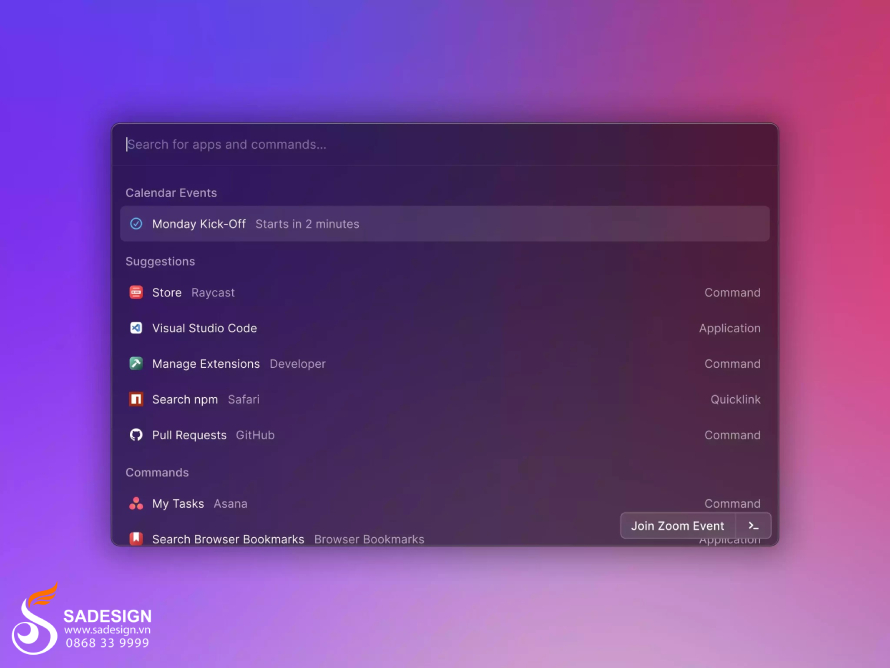This screenshot has height=668, width=890.
Task: Open the Pull Requests GitHub command
Action: (444, 435)
